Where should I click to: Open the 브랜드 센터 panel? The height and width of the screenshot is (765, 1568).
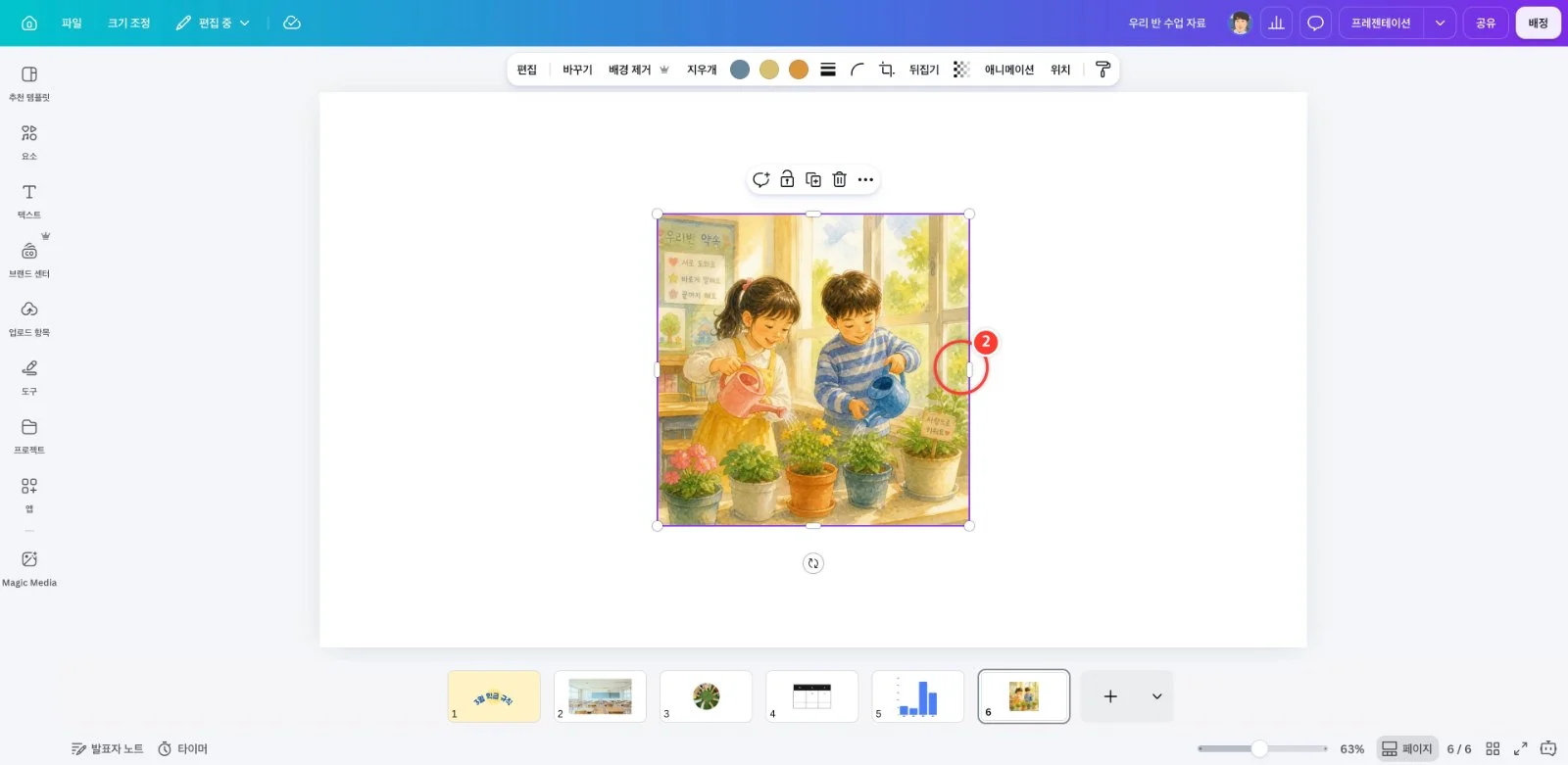29,260
